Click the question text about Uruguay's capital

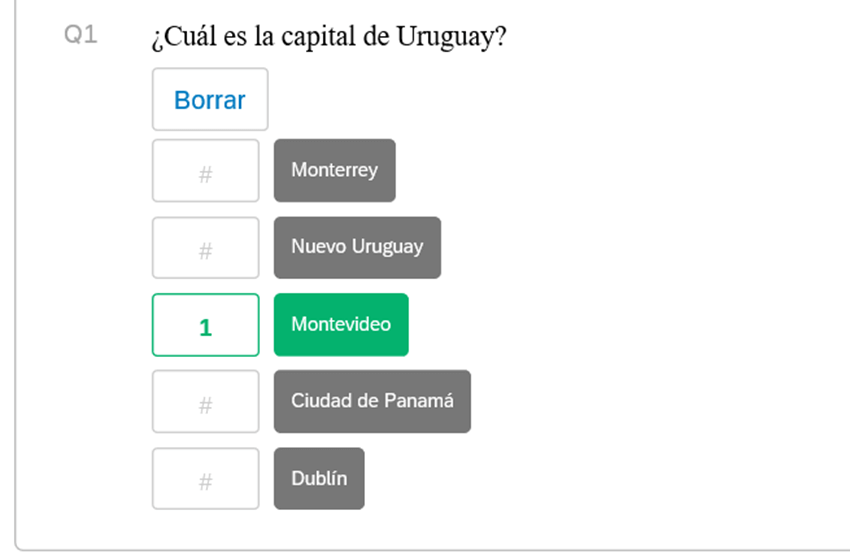[x=329, y=37]
